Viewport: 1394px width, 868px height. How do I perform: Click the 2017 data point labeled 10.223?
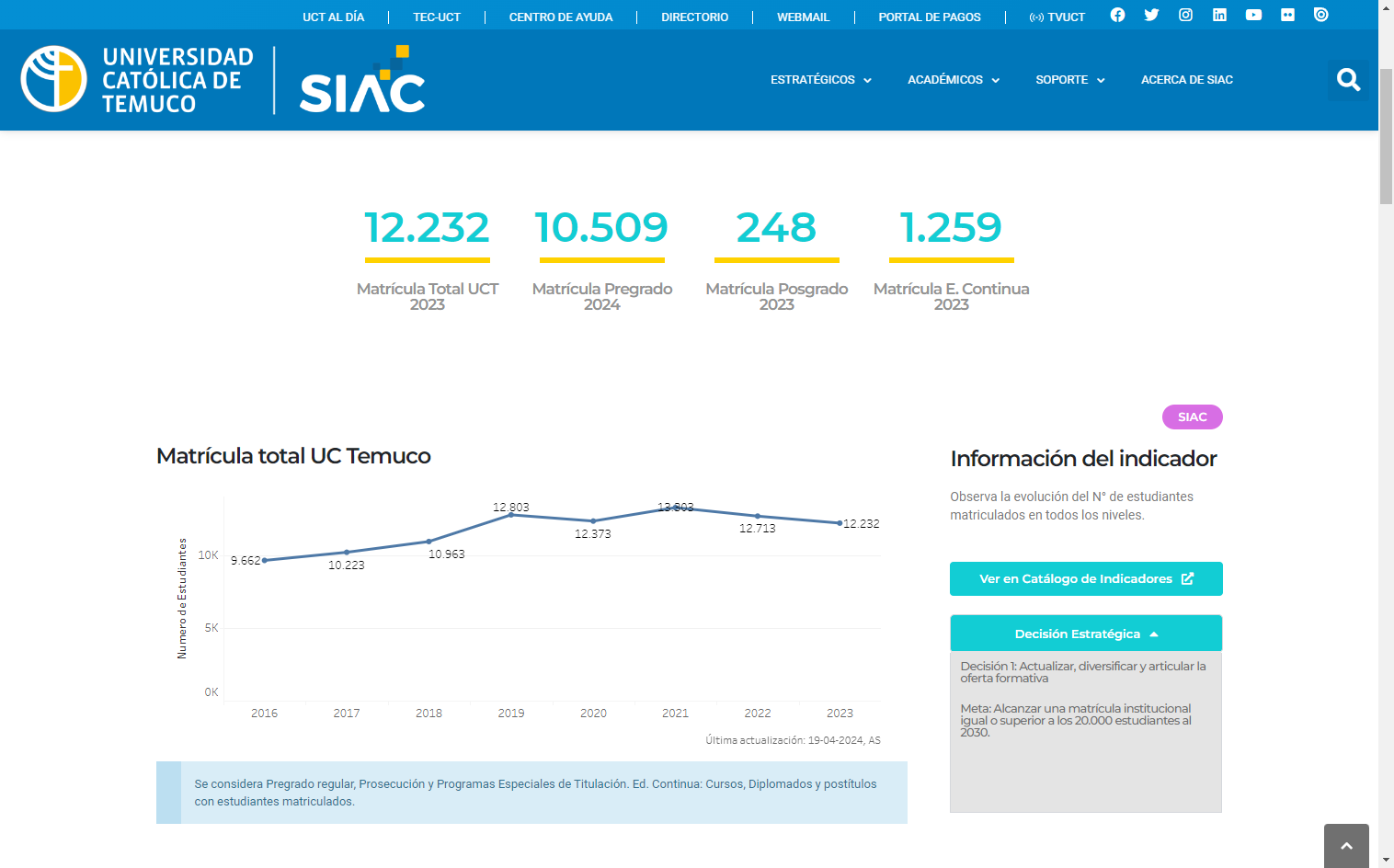click(347, 552)
